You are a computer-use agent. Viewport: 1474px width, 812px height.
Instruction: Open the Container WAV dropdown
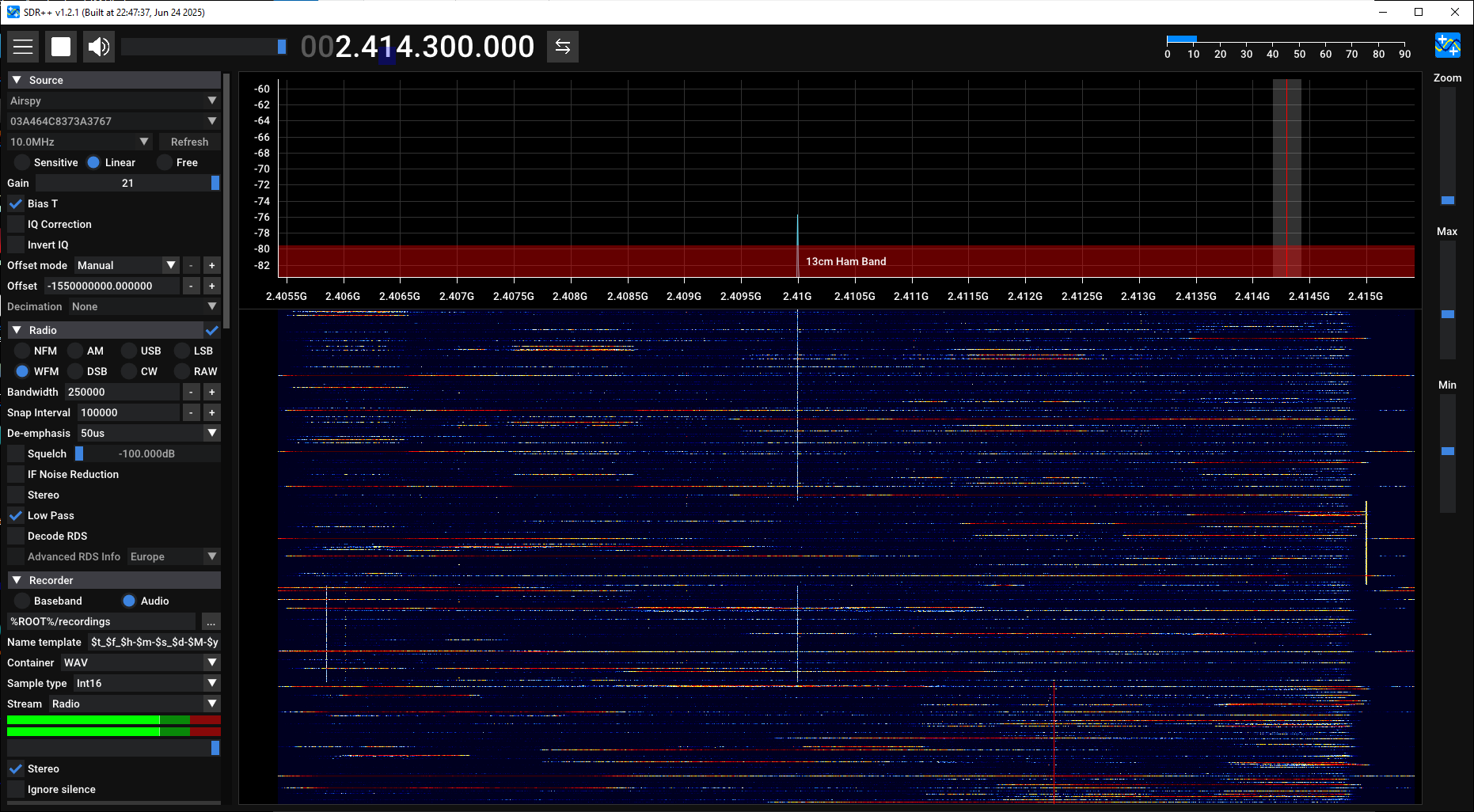140,662
